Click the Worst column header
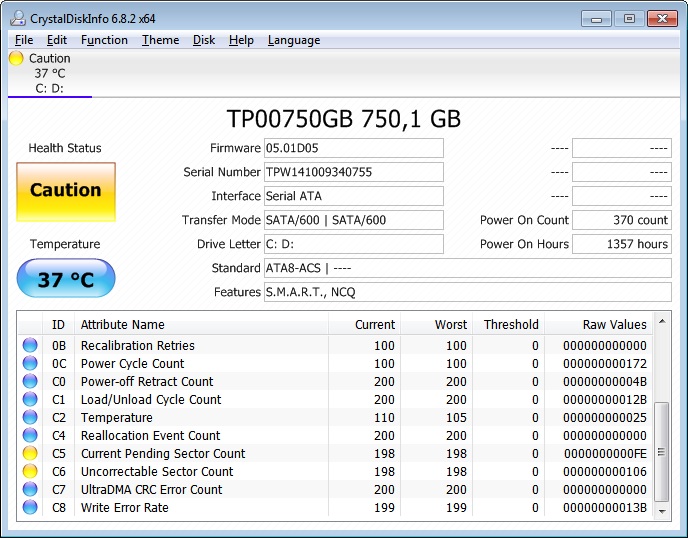Viewport: 688px width, 538px height. 437,324
